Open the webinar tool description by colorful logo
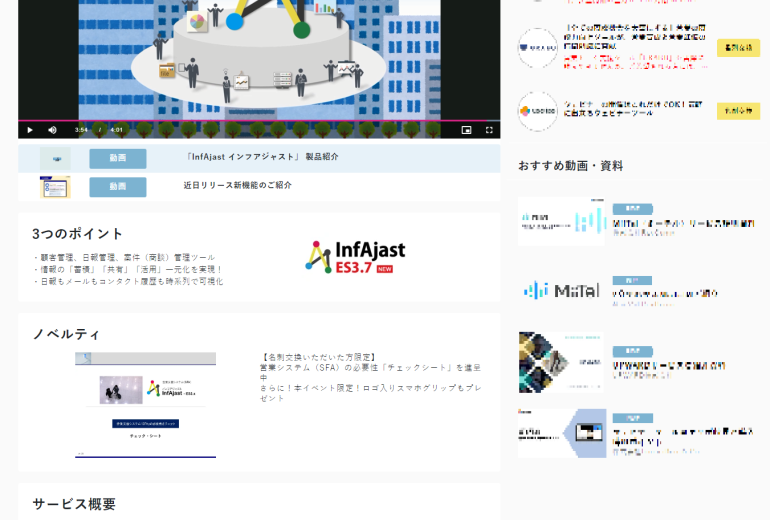The width and height of the screenshot is (770, 520). [633, 109]
